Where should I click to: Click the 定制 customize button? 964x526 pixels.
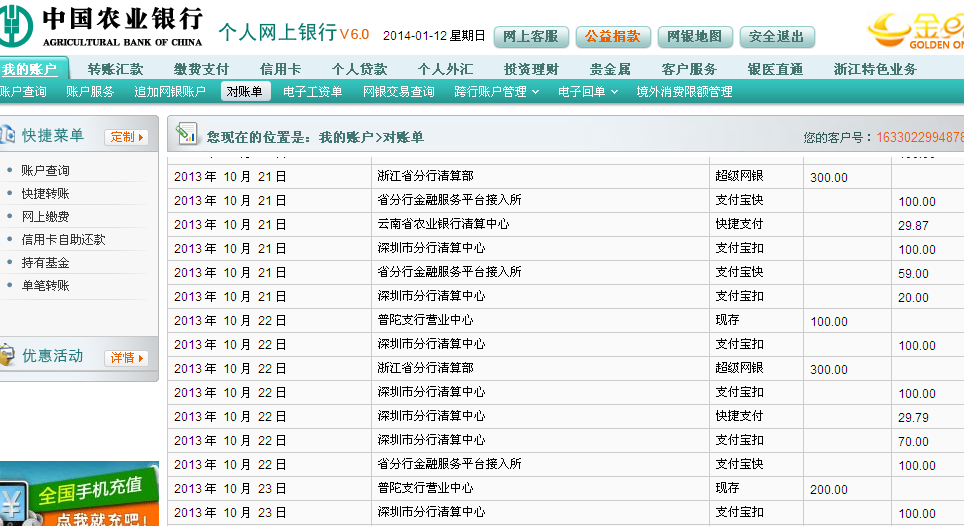pyautogui.click(x=127, y=137)
